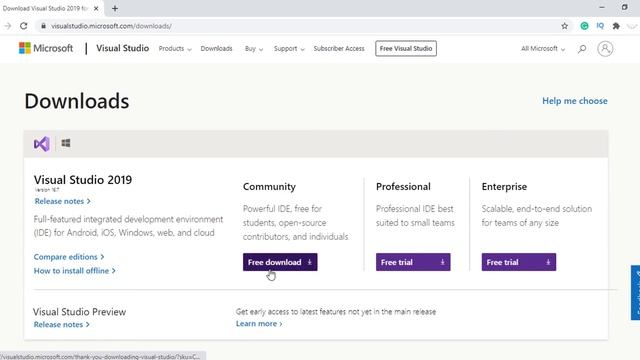Open How to install offline link
640x360 pixels.
tap(74, 271)
